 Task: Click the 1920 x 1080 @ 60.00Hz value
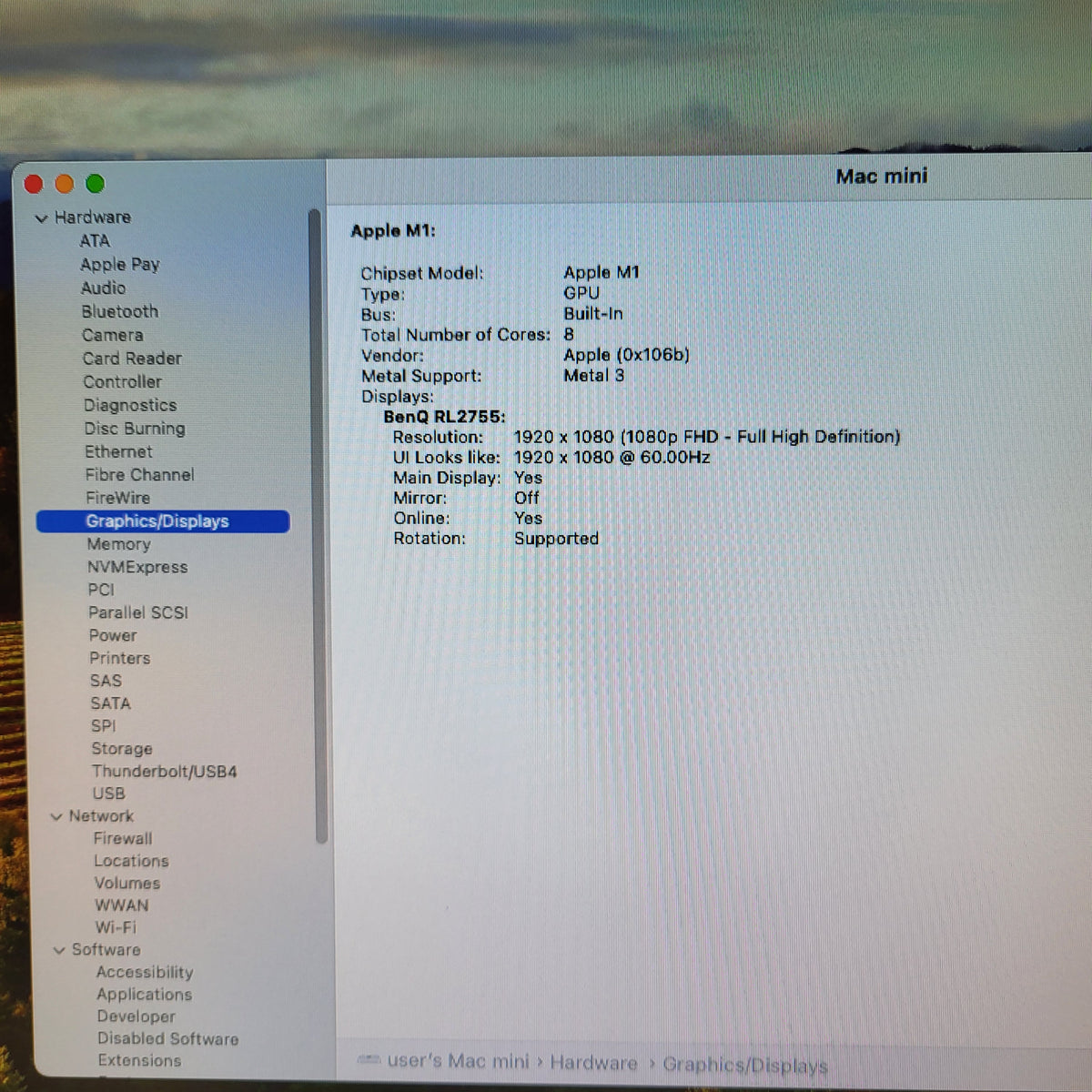point(612,458)
